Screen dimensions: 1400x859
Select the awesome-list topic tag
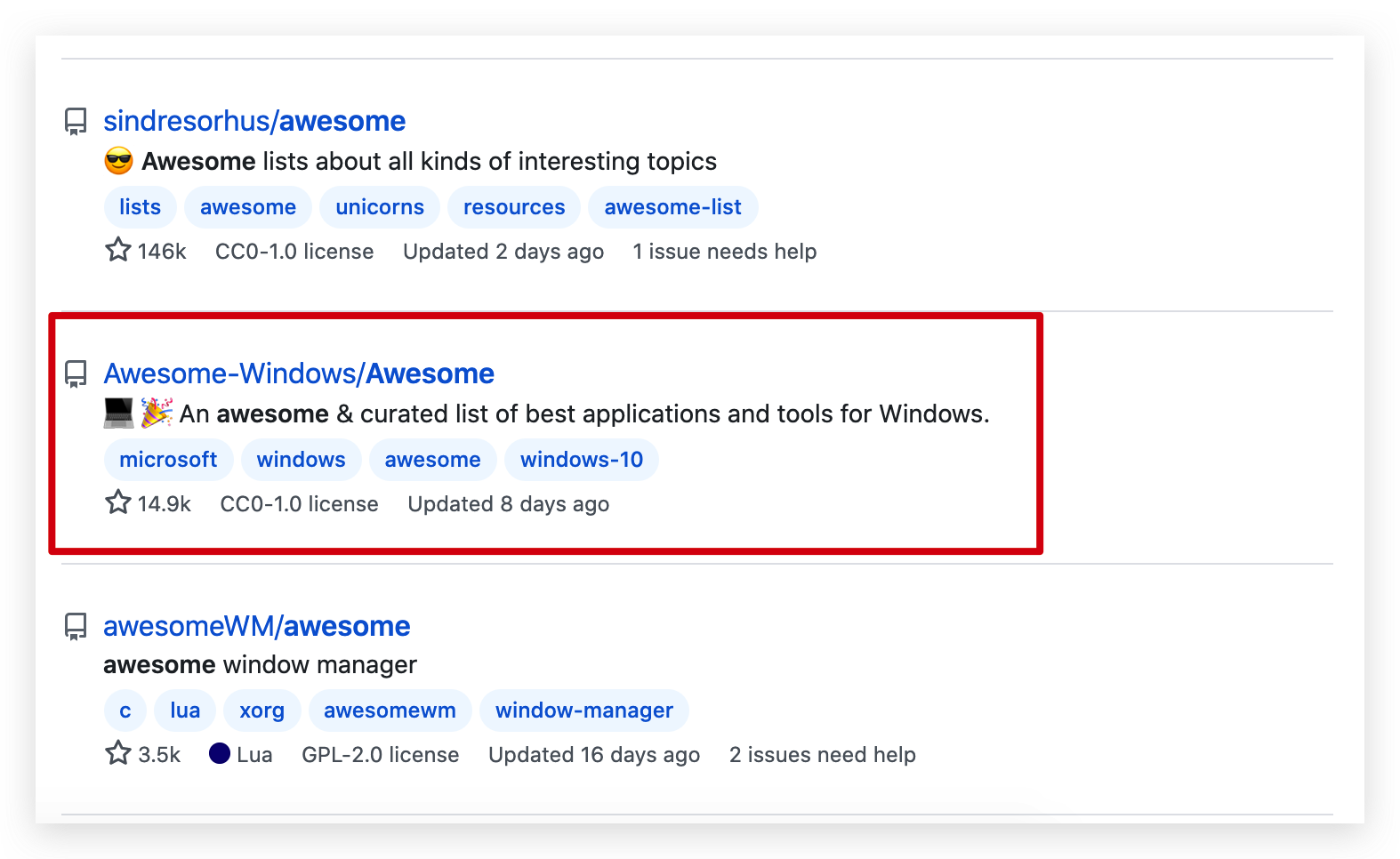tap(672, 207)
